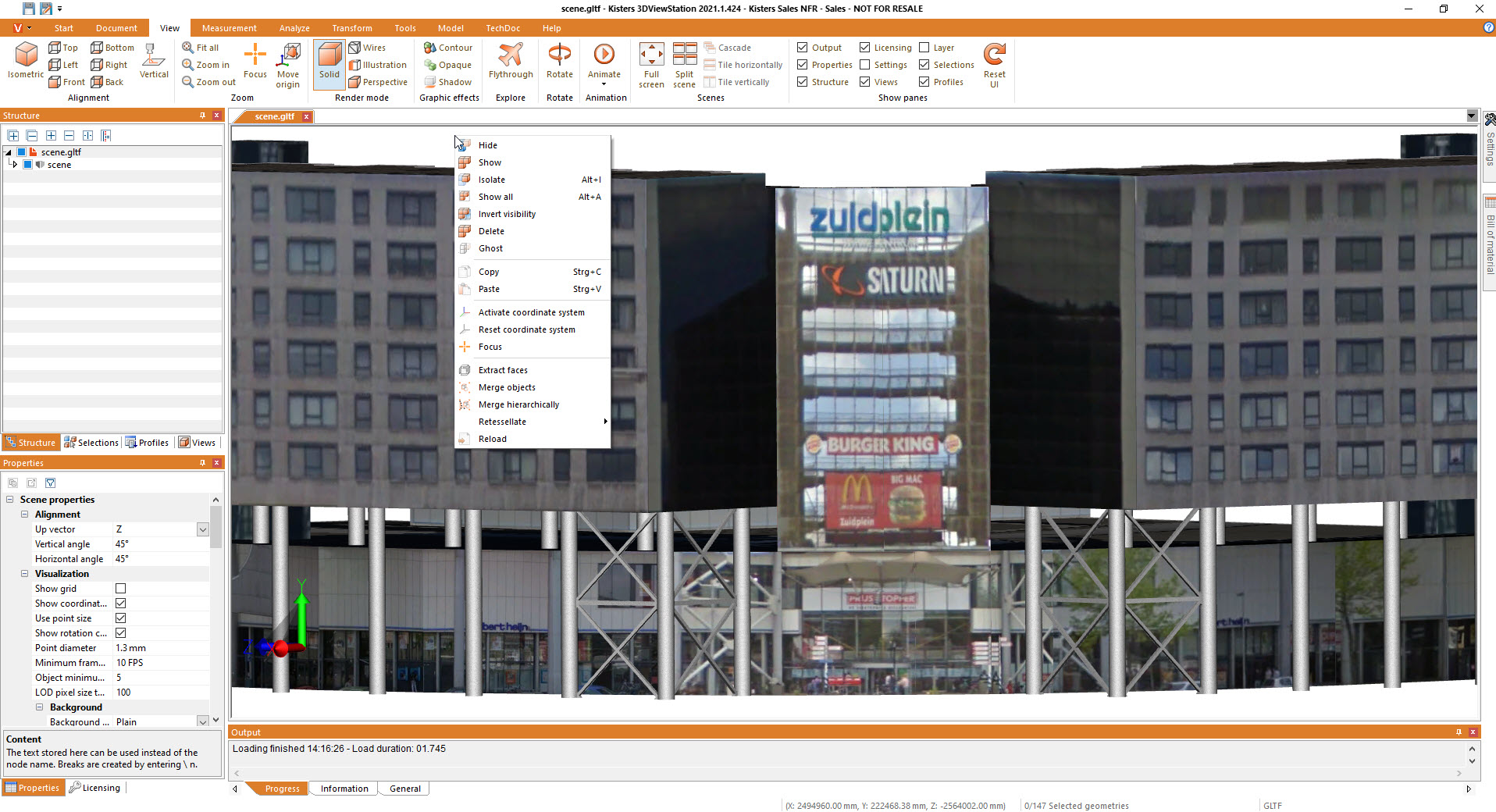Edit the Point diameter value
1496x812 pixels.
[x=162, y=648]
